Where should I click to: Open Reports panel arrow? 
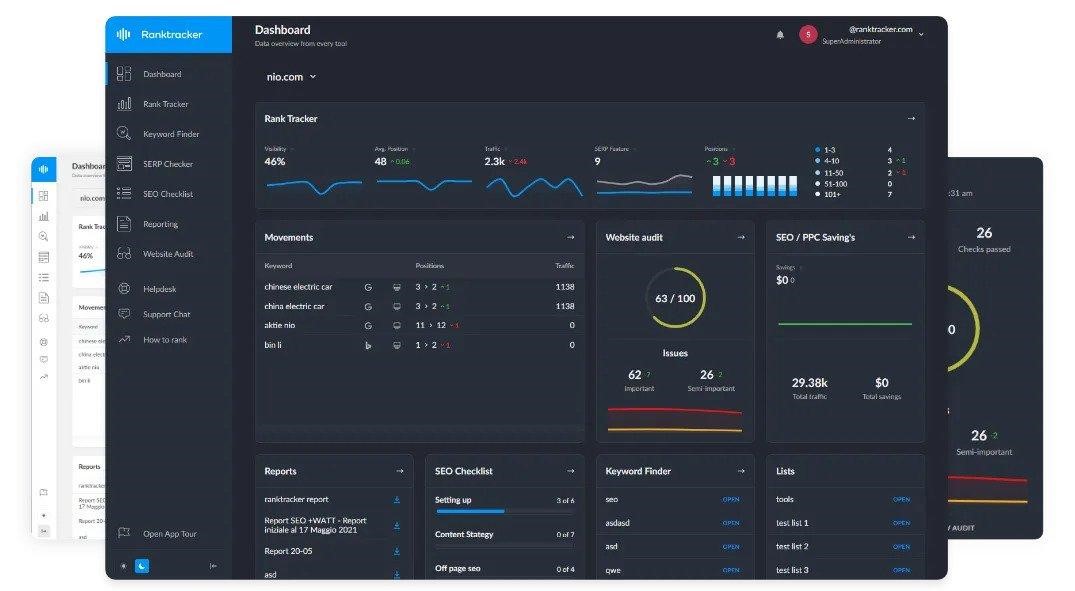tap(400, 471)
